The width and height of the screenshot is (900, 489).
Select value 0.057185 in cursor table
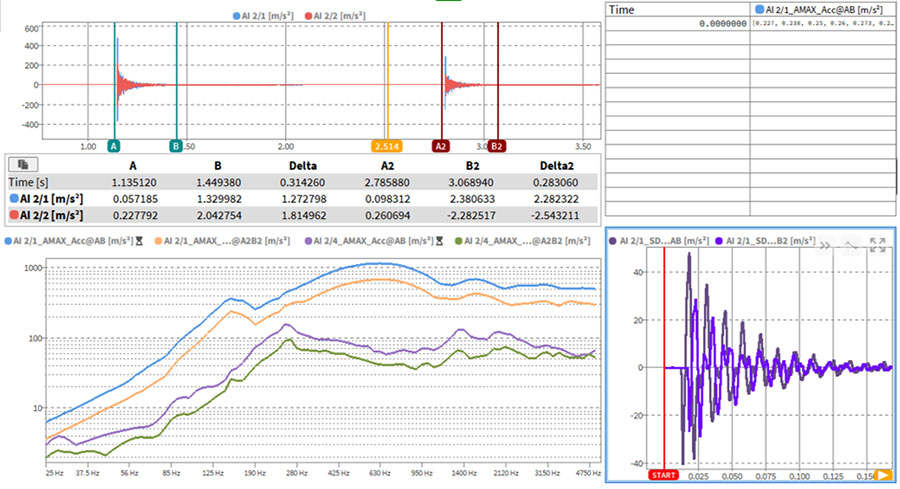pyautogui.click(x=133, y=199)
